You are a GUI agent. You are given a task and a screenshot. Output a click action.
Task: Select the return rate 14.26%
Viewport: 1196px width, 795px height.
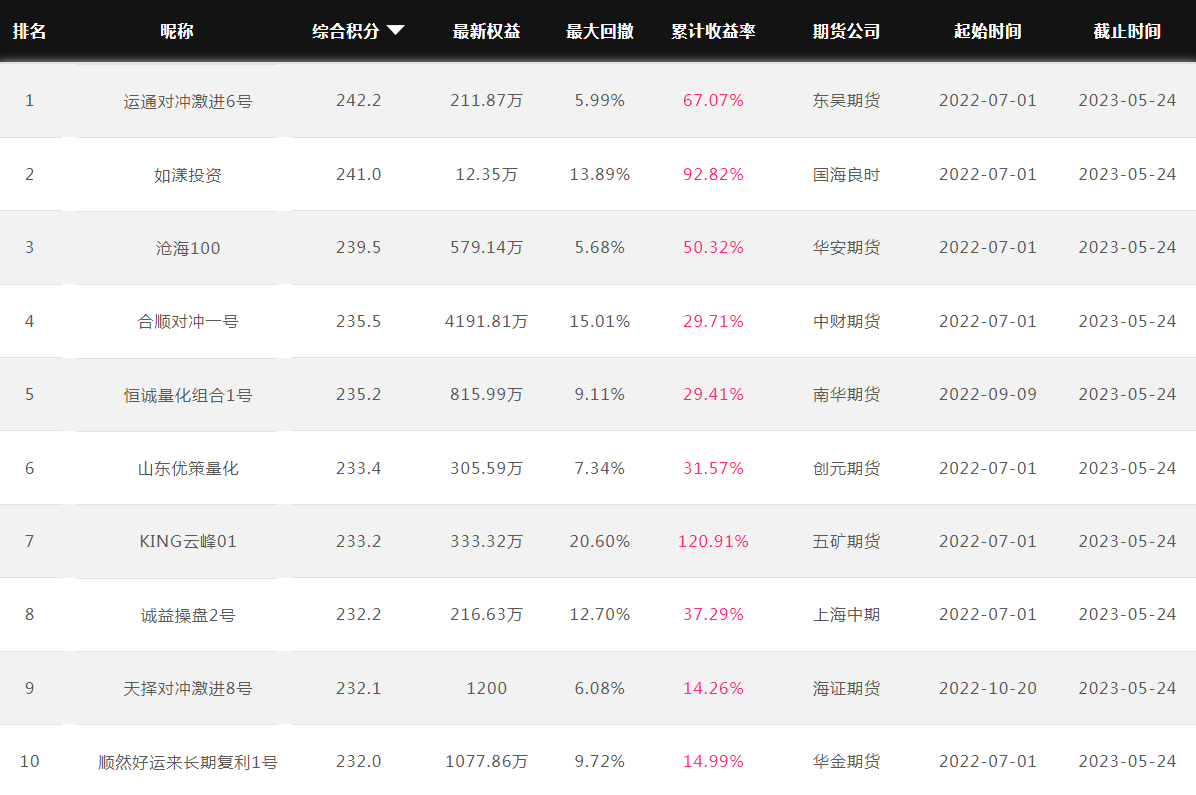point(713,688)
